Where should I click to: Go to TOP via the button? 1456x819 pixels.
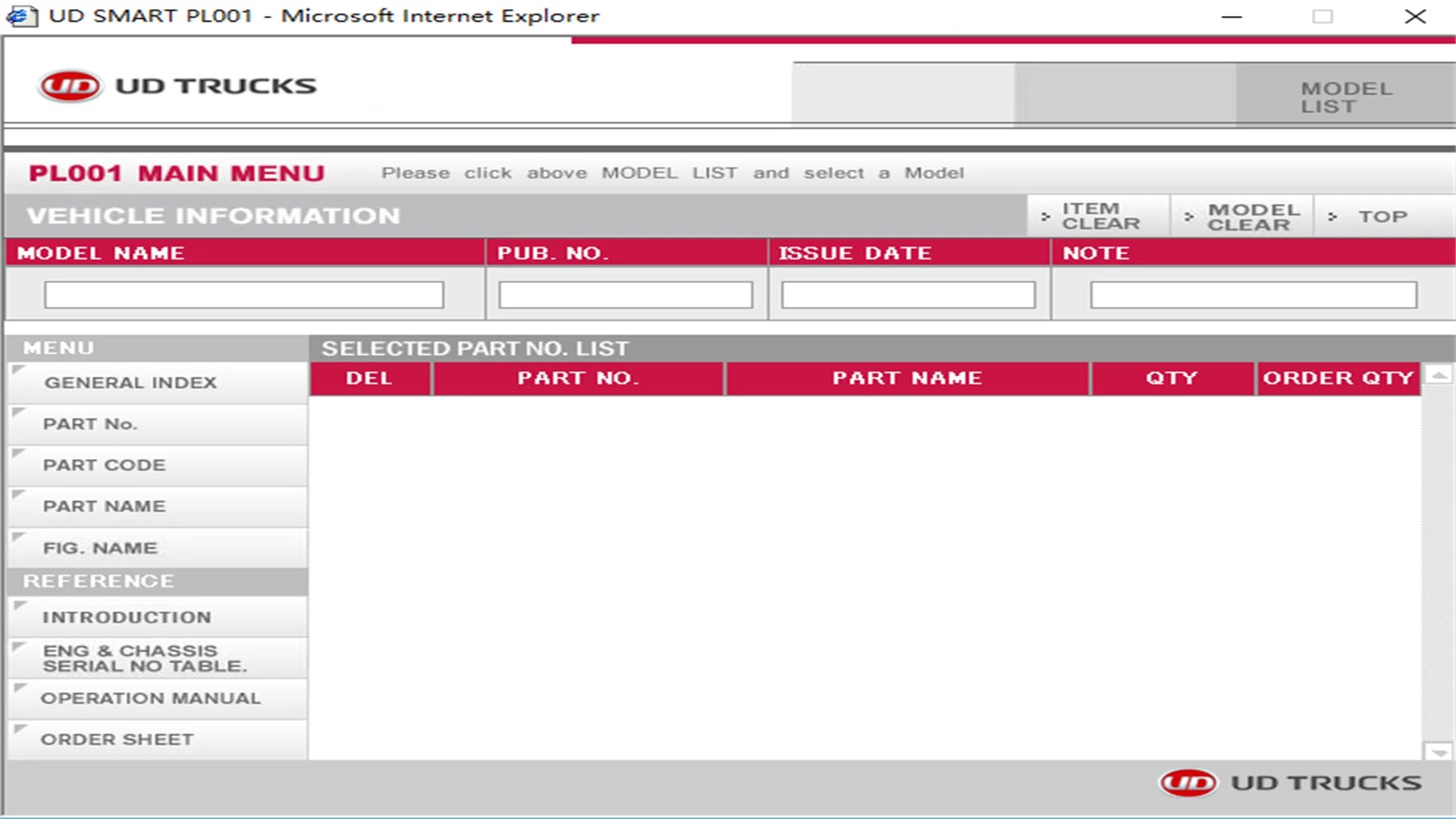point(1385,216)
